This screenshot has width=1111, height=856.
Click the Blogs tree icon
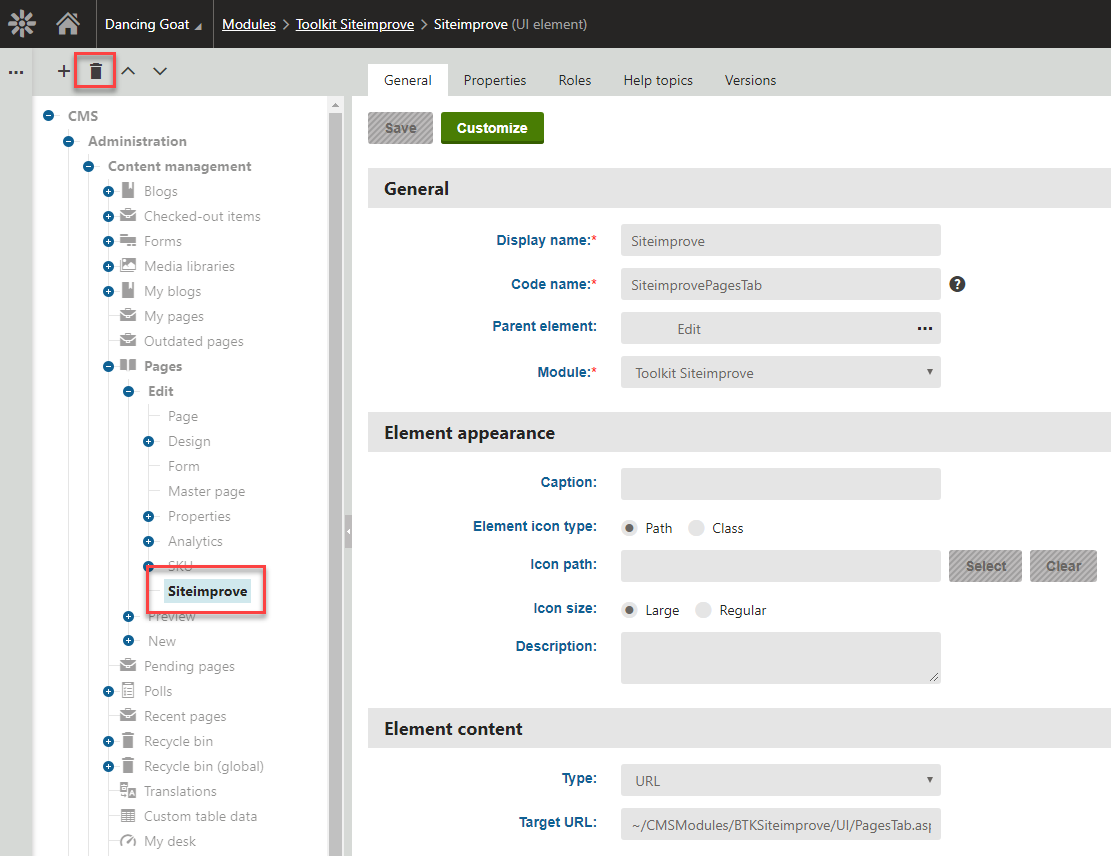pyautogui.click(x=128, y=191)
